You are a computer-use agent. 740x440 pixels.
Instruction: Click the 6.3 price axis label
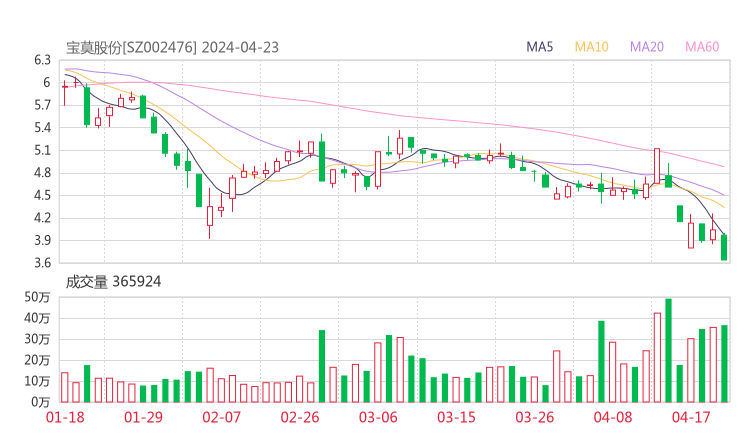pos(42,60)
